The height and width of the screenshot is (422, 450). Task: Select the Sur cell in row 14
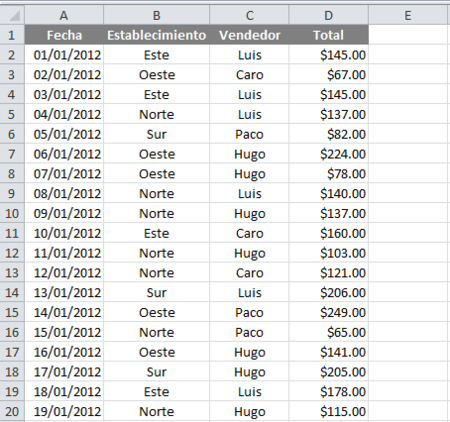pos(156,292)
